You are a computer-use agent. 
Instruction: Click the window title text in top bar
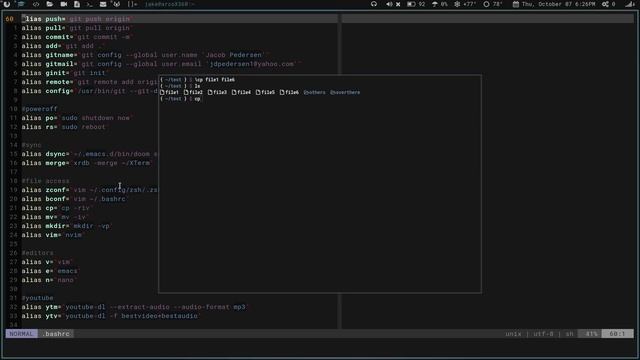(x=169, y=4)
